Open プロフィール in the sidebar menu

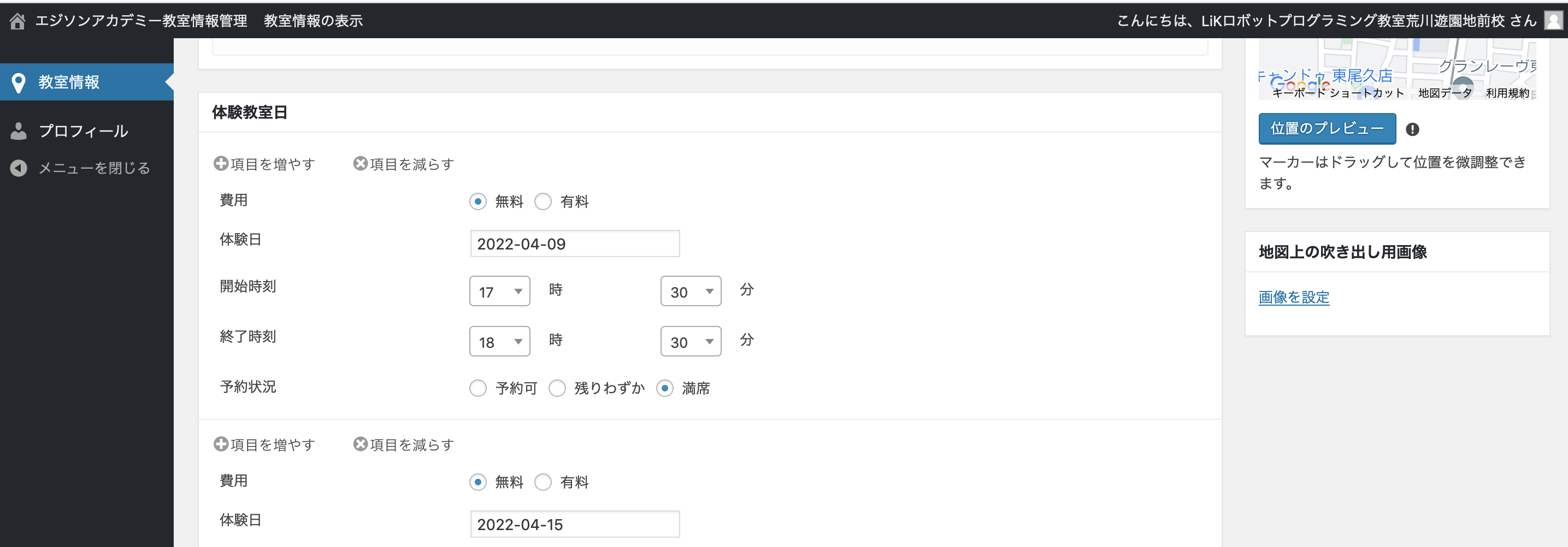pyautogui.click(x=86, y=131)
